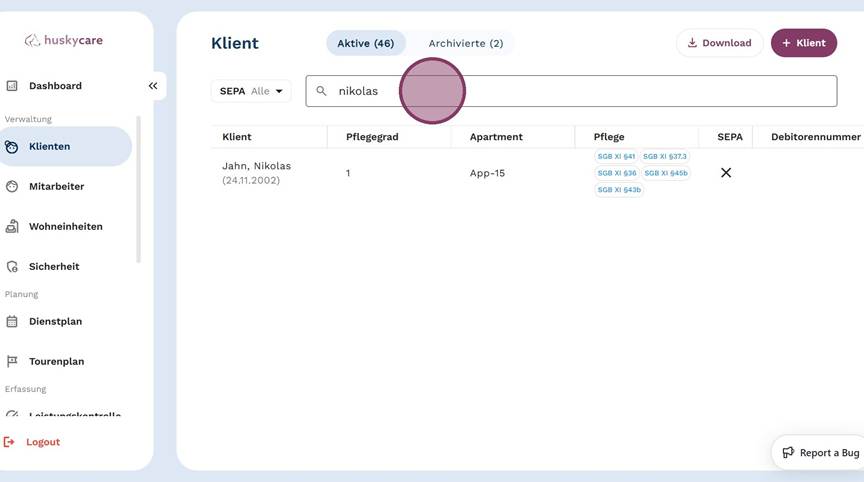Click the SGB XI §36 tag

(x=617, y=173)
